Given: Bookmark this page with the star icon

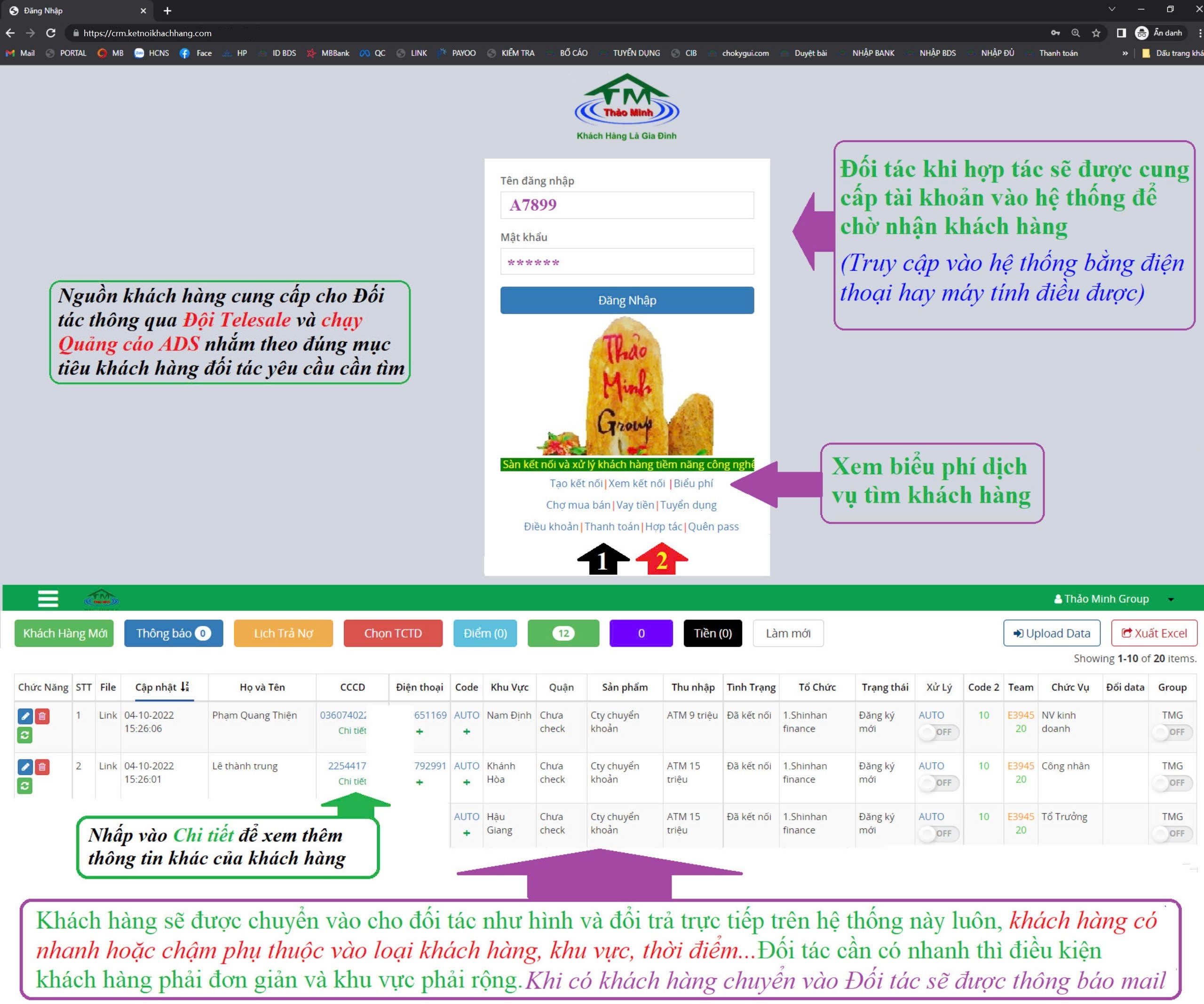Looking at the screenshot, I should tap(1096, 33).
